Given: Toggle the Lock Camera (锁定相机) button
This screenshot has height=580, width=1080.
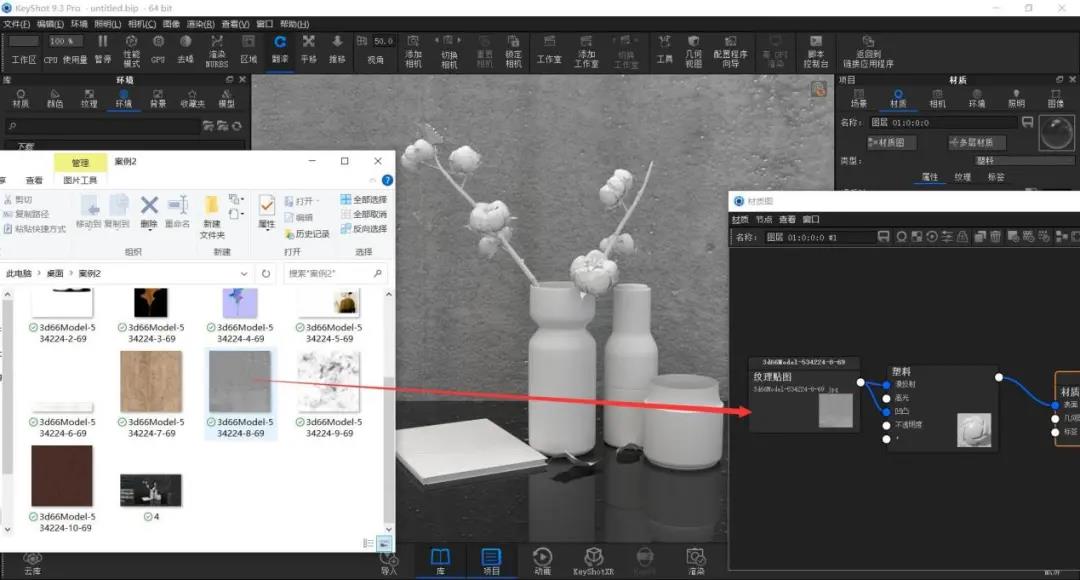Looking at the screenshot, I should pos(513,51).
